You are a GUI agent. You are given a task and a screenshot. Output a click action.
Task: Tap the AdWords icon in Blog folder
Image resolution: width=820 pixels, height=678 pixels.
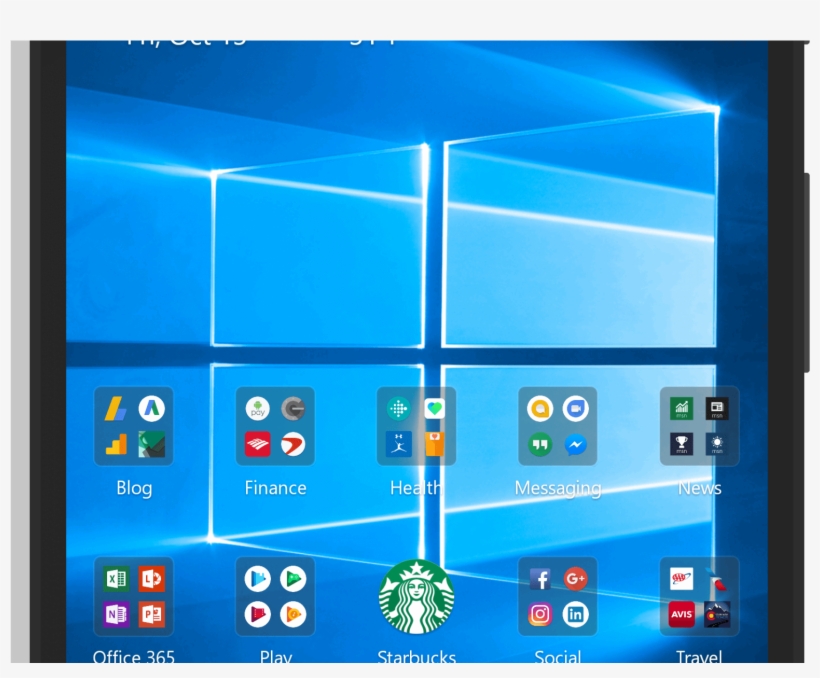tap(152, 409)
